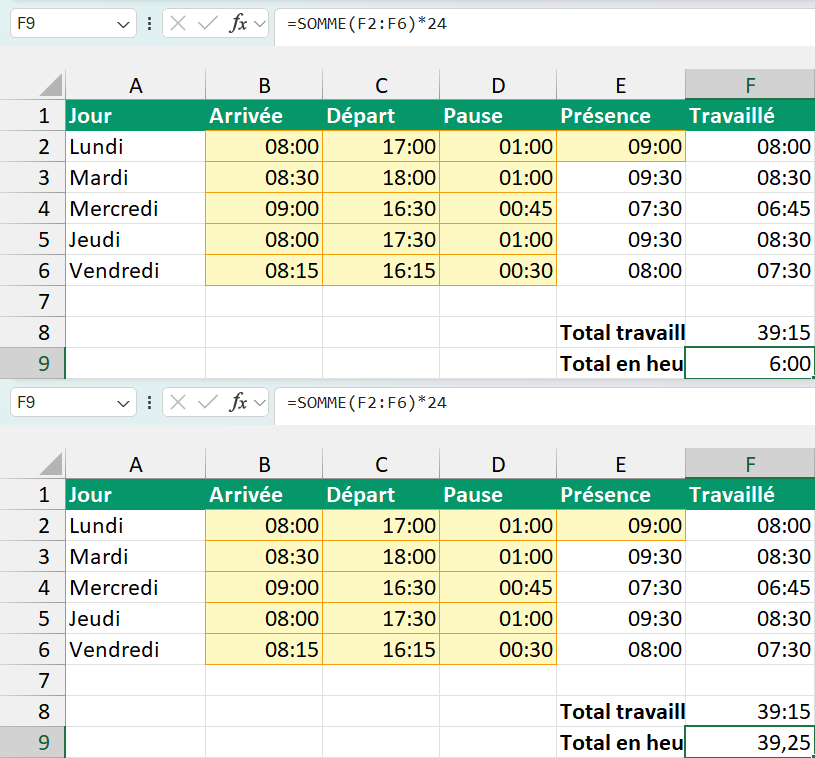Screen dimensions: 815x758
Task: Select the Départ value 16:15 in the upper sheet
Action: pyautogui.click(x=381, y=270)
